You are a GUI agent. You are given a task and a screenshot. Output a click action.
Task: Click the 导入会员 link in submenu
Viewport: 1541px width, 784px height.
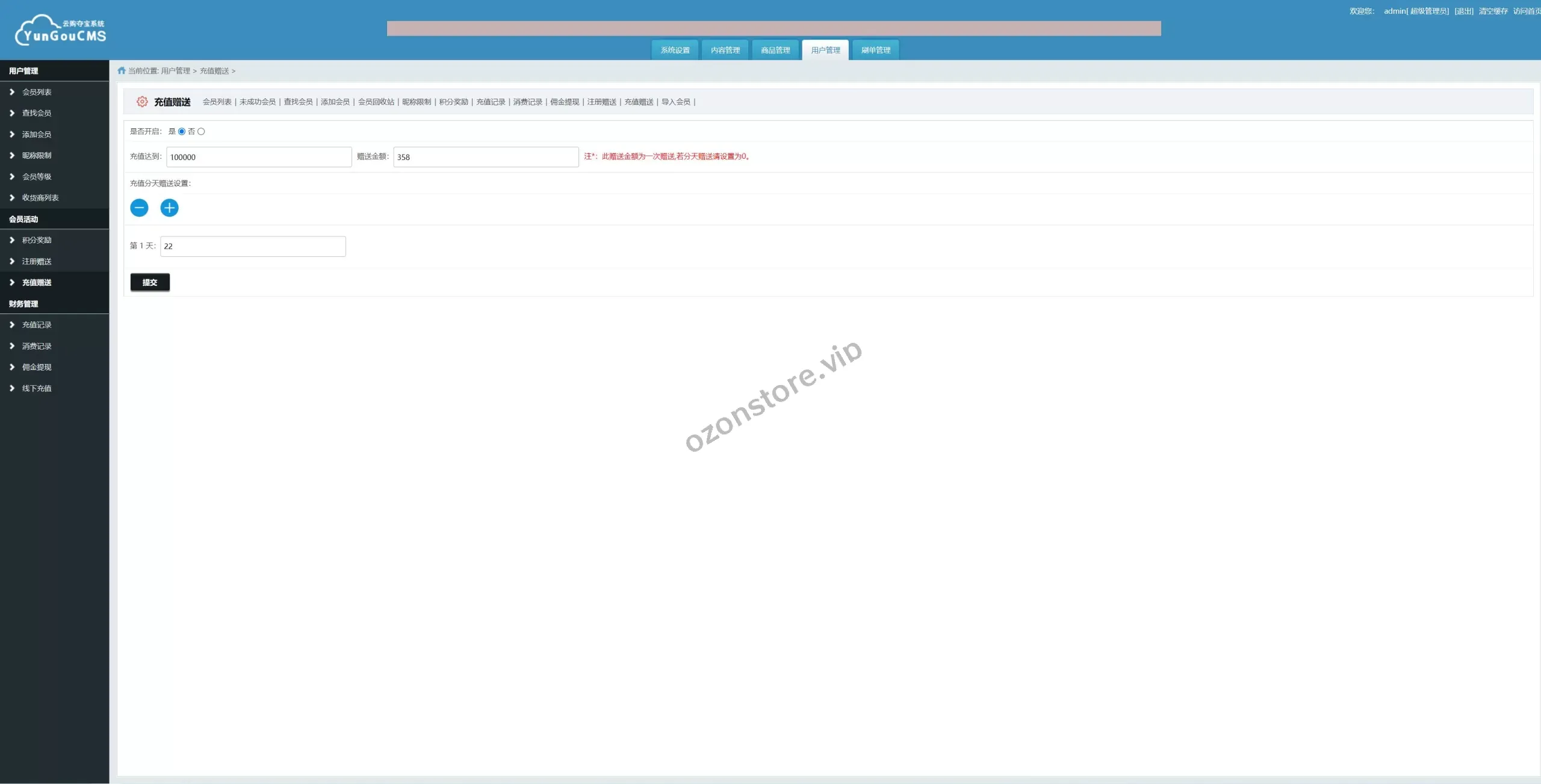(675, 102)
